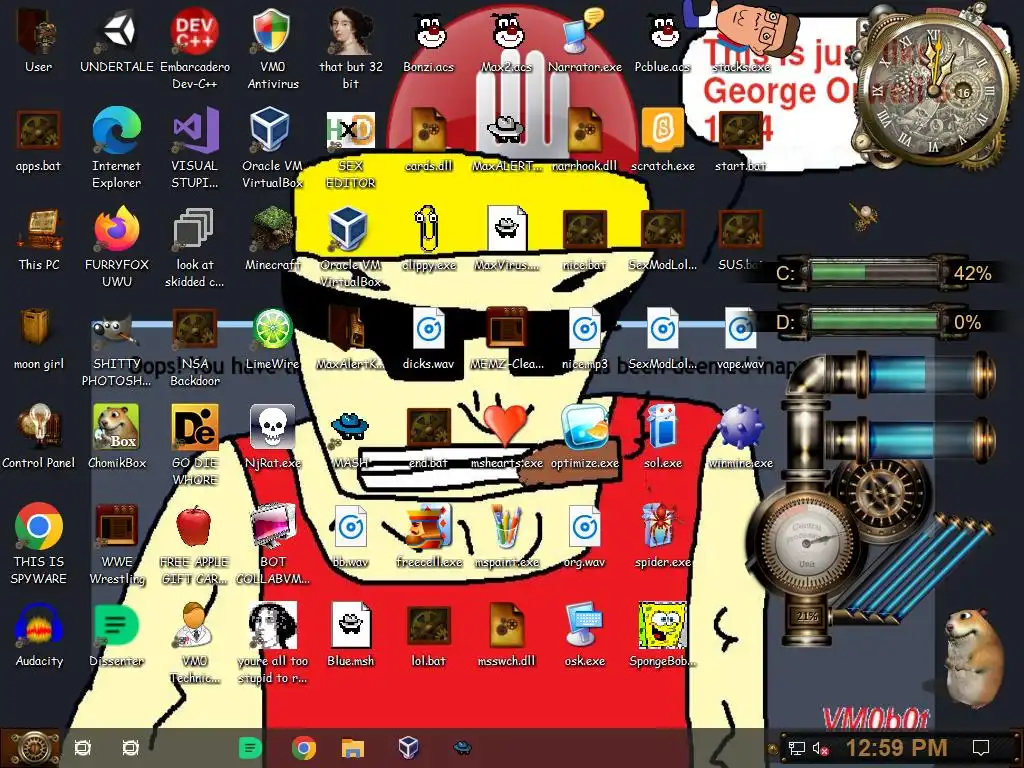Image resolution: width=1024 pixels, height=768 pixels.
Task: Open osk.exe keyboard icon
Action: [x=583, y=626]
